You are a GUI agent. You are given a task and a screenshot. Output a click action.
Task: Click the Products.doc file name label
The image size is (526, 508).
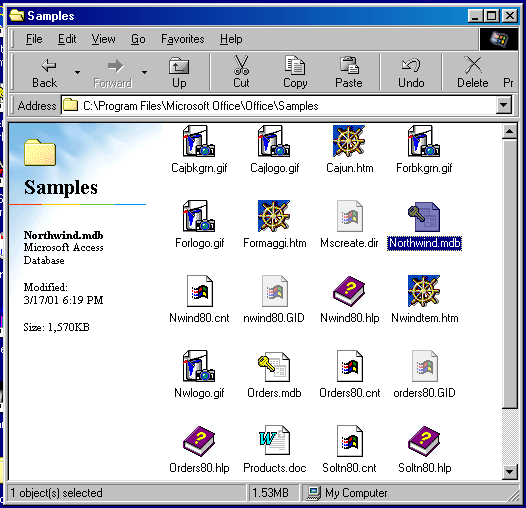[x=275, y=468]
